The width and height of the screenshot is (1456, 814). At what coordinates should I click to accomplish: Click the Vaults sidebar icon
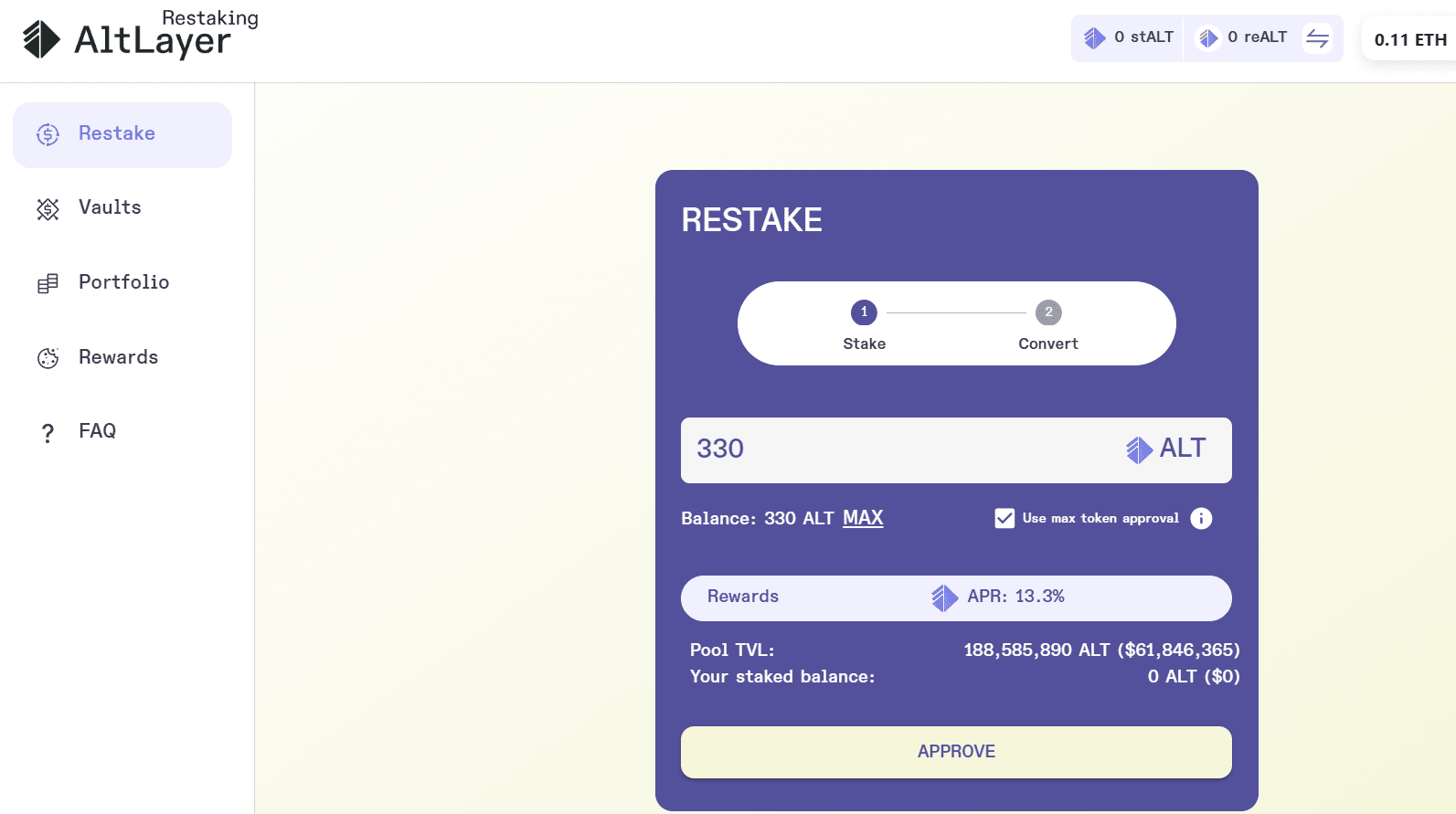point(48,209)
